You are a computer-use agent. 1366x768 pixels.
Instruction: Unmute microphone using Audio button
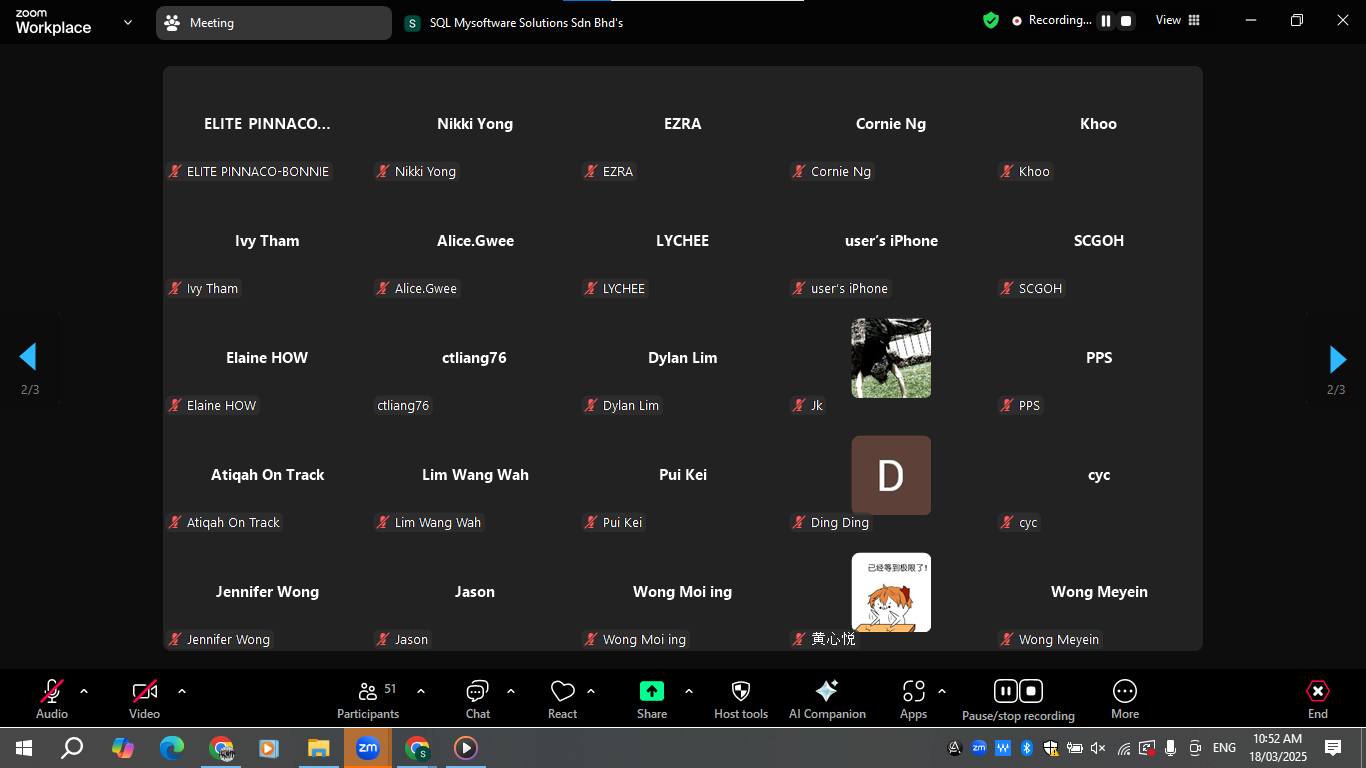[x=52, y=699]
